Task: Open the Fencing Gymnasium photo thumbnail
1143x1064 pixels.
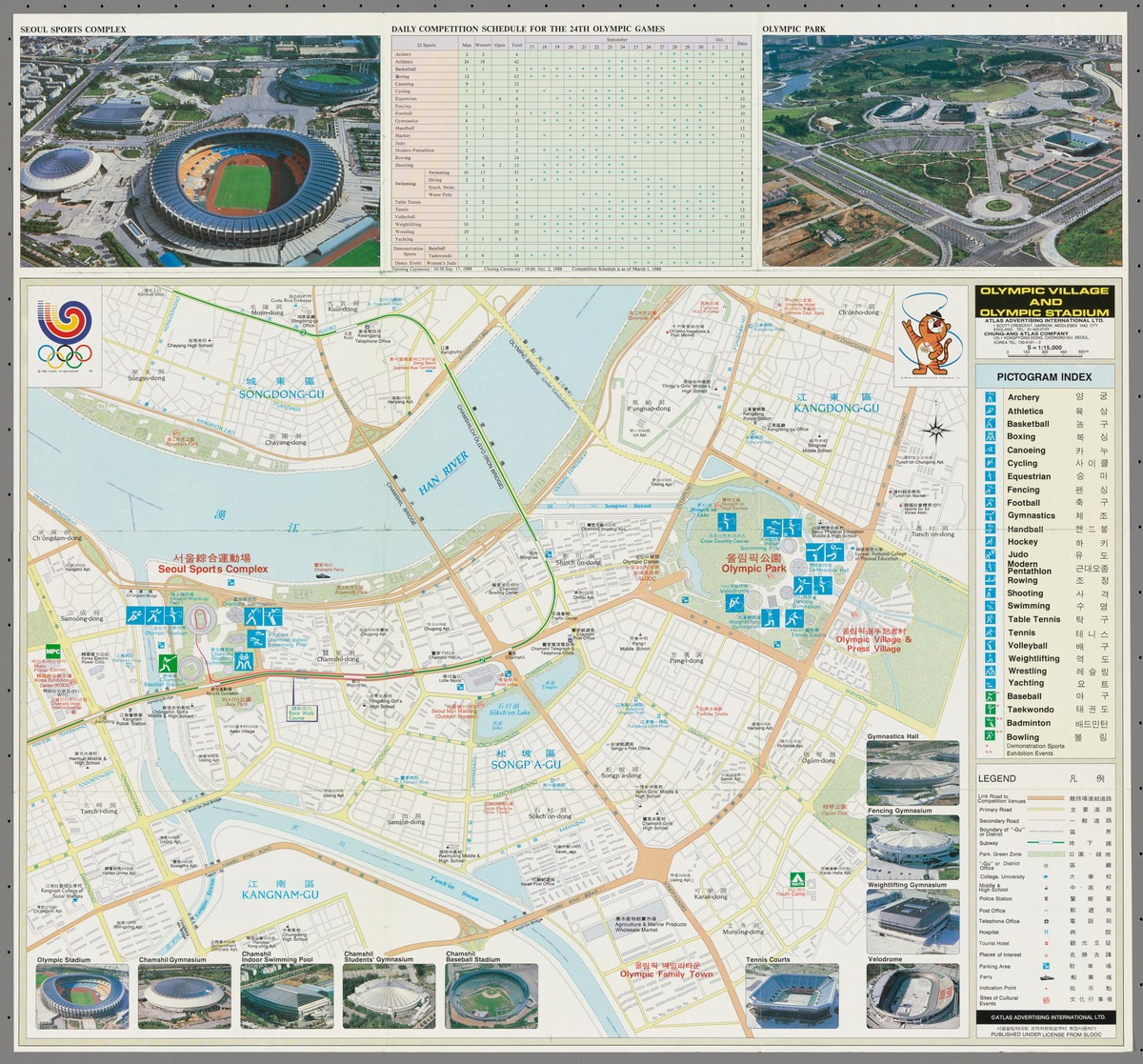Action: (913, 847)
